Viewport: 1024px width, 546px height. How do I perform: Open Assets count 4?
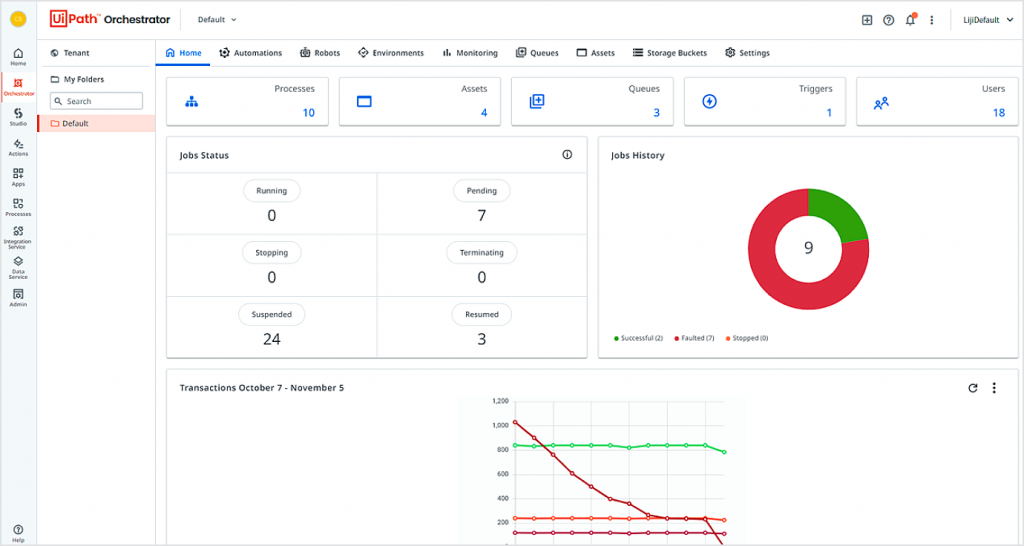point(484,112)
